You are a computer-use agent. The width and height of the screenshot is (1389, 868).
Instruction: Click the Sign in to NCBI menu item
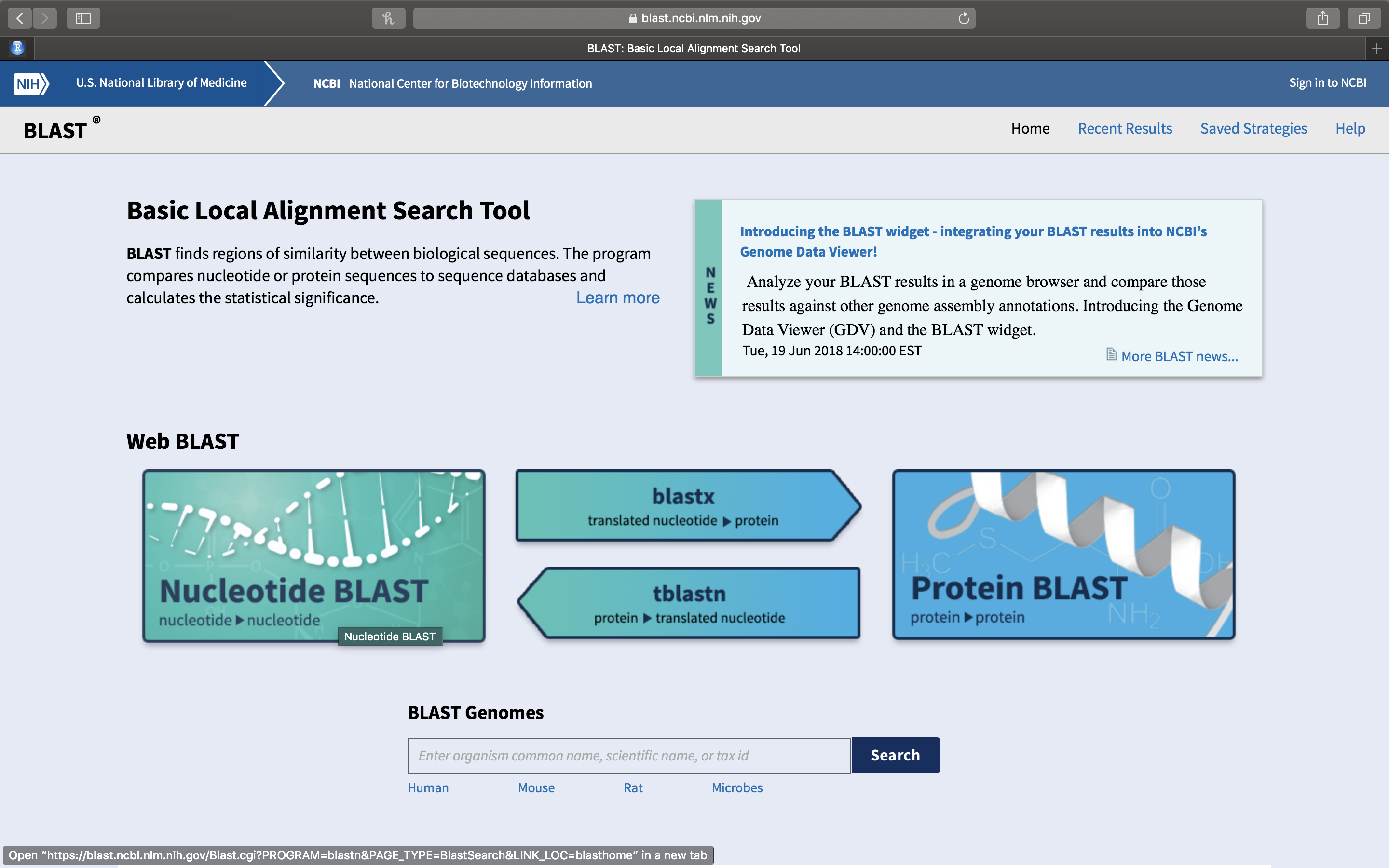pos(1327,83)
